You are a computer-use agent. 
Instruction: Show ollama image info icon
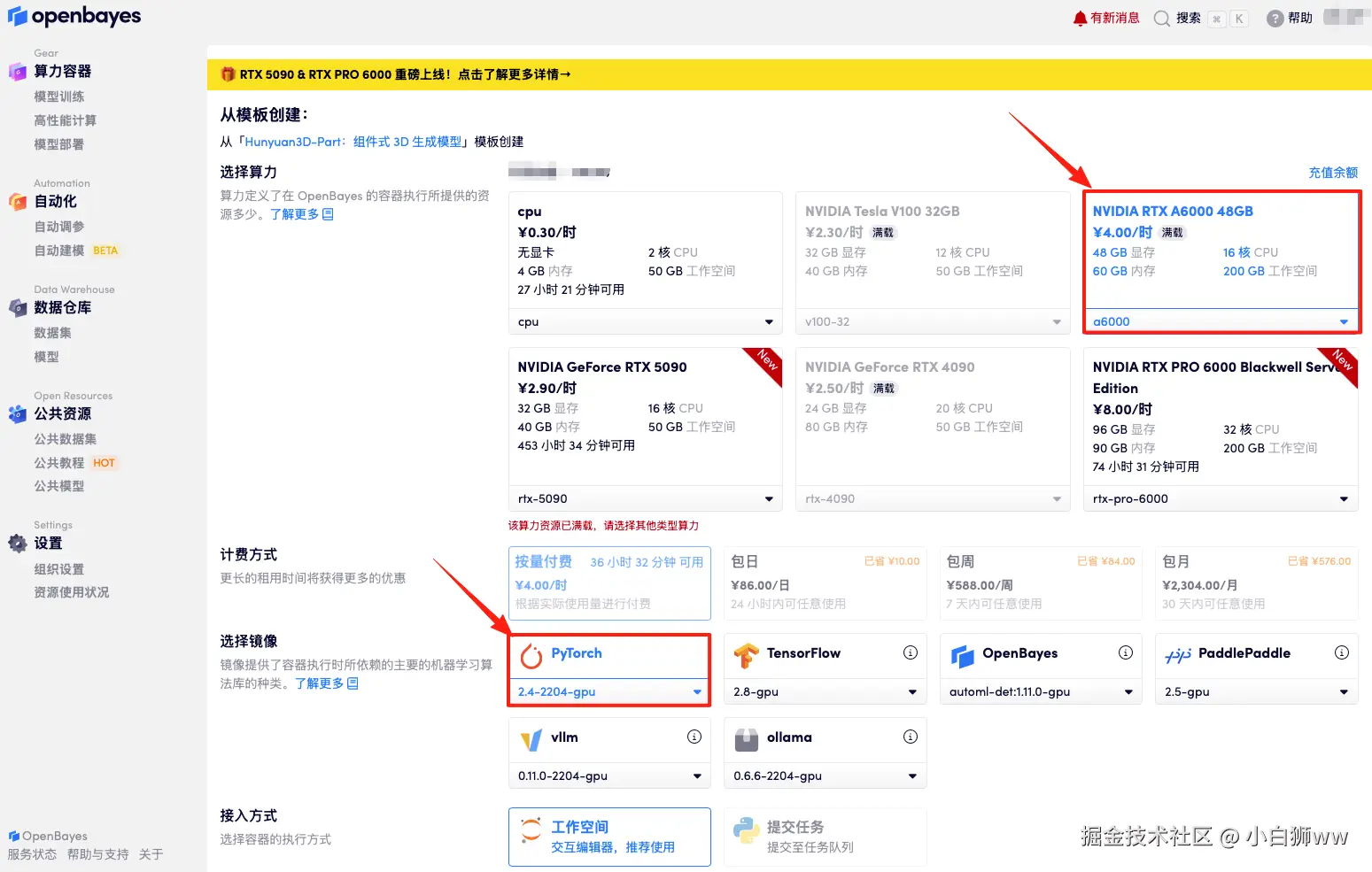pos(911,737)
